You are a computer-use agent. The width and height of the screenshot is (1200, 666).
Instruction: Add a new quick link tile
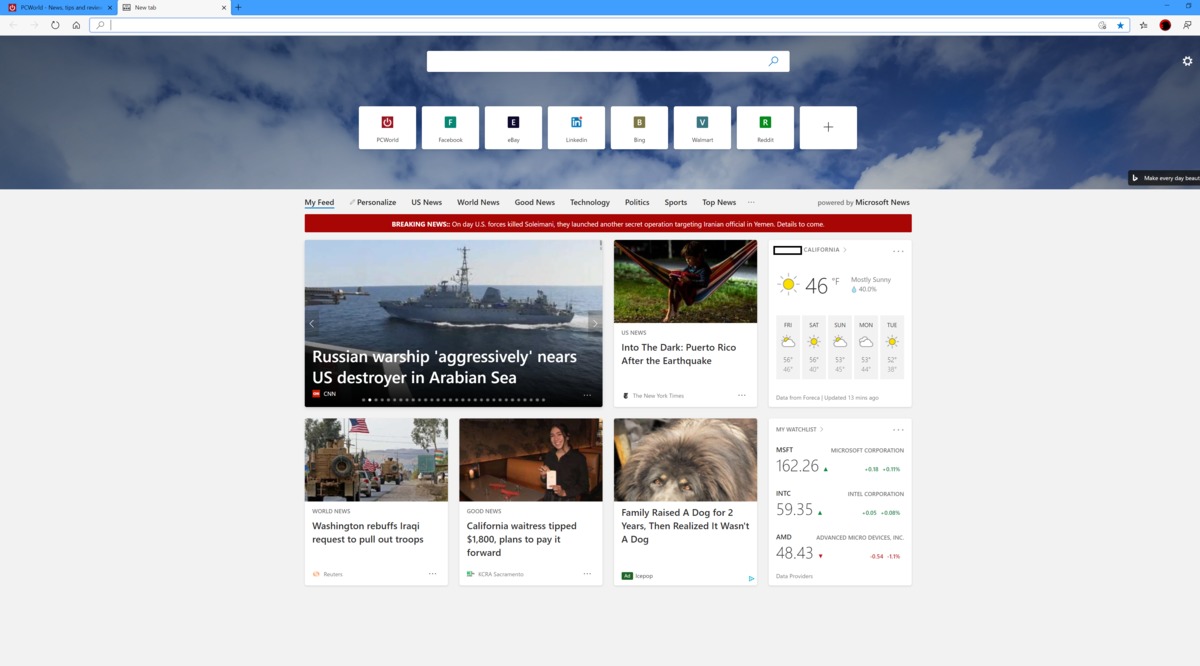click(828, 128)
